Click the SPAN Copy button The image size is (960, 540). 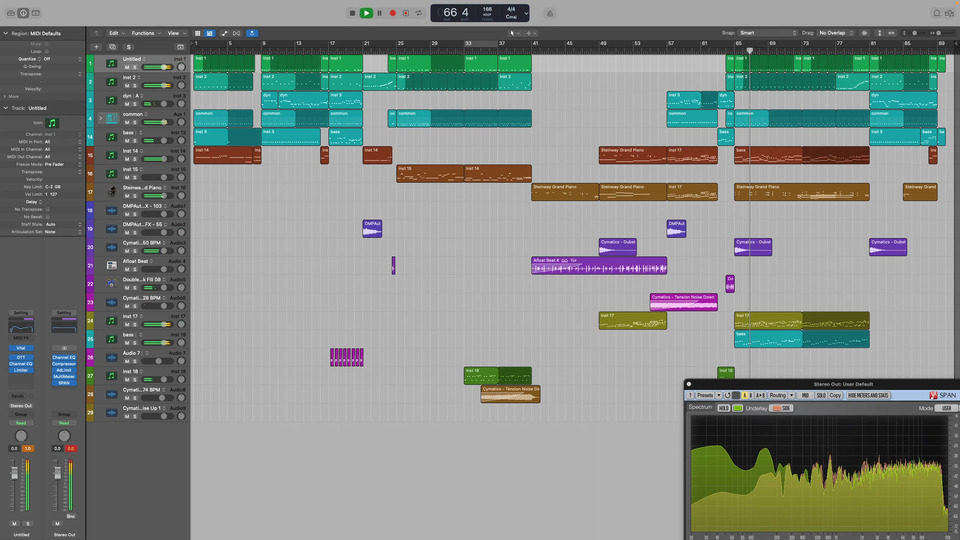pyautogui.click(x=835, y=396)
